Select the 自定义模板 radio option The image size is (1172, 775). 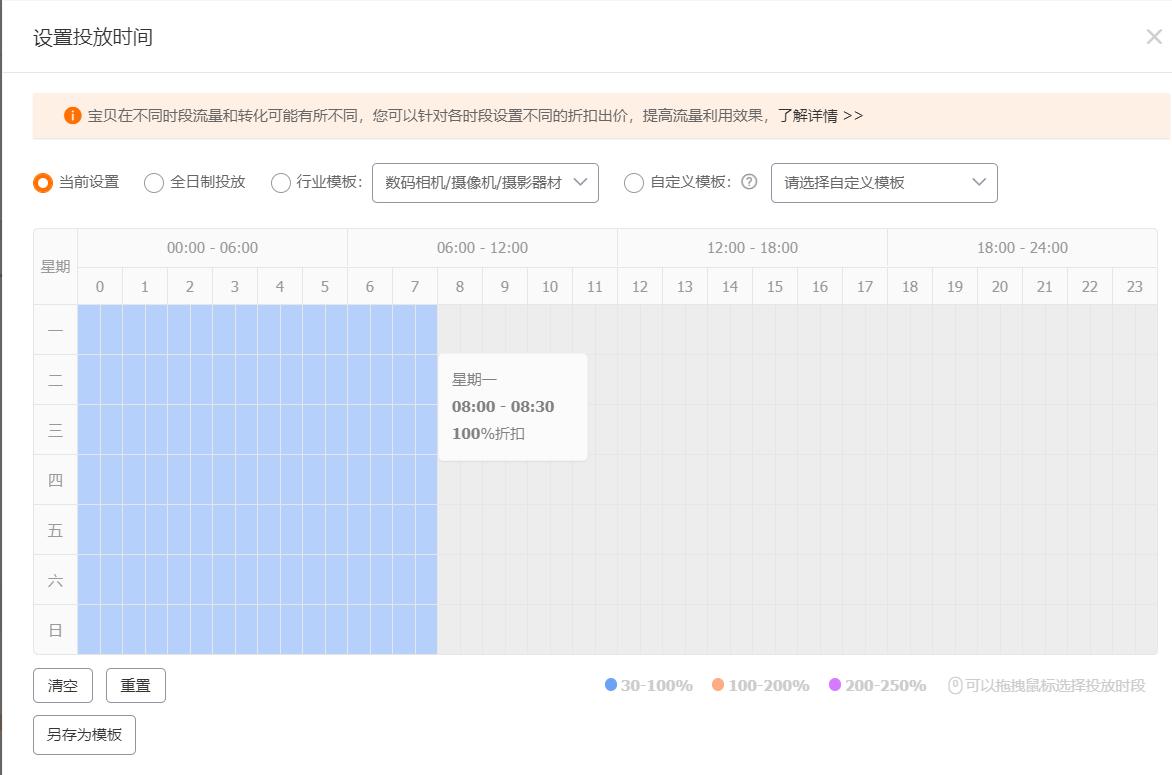pyautogui.click(x=634, y=183)
